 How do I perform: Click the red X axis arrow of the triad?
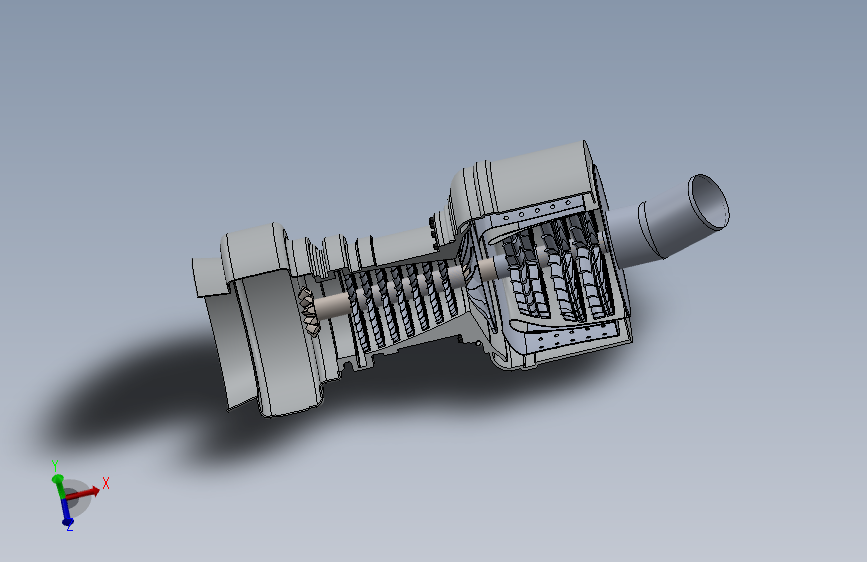83,493
